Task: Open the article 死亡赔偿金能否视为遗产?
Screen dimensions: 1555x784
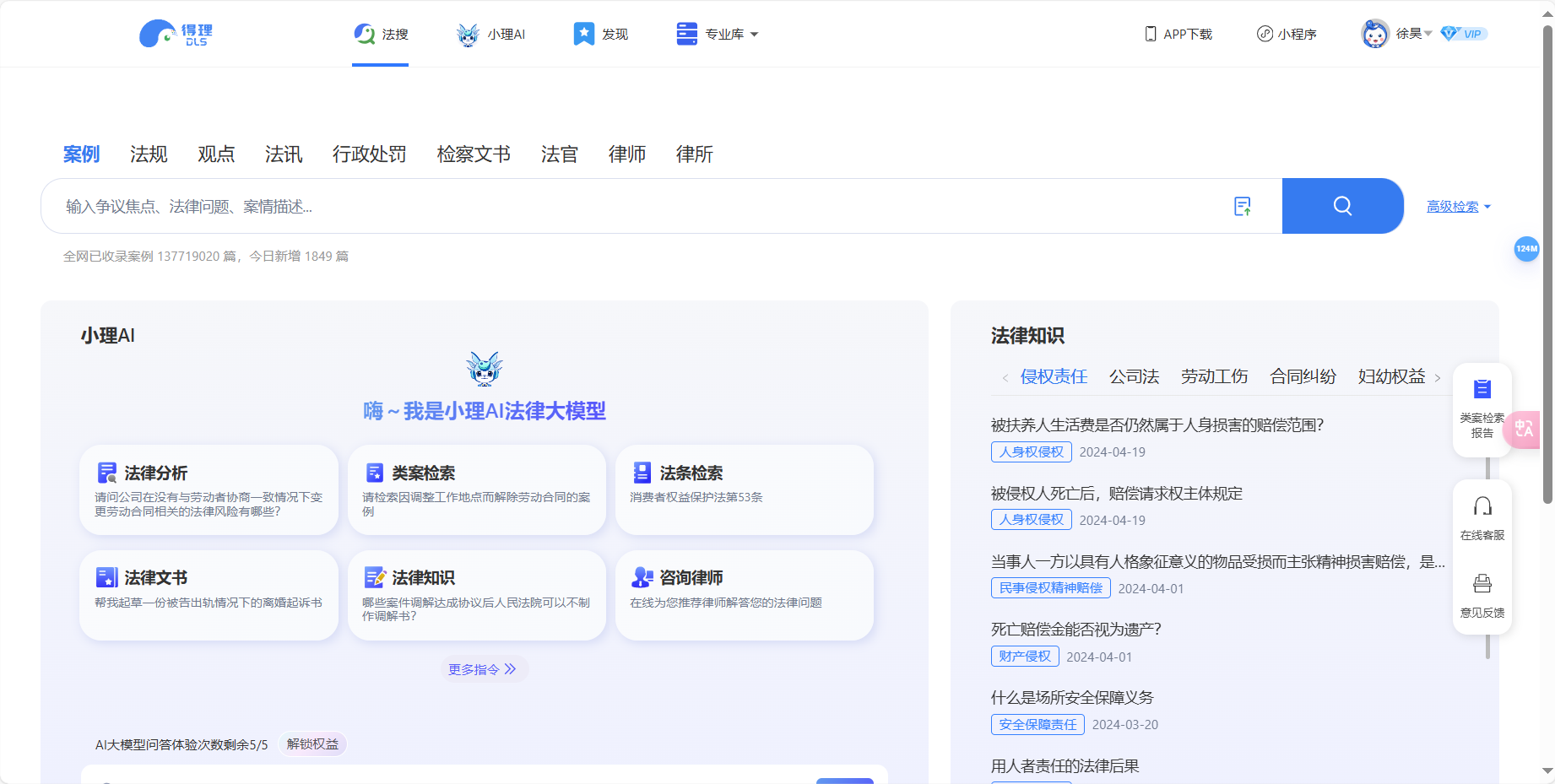Action: point(1075,629)
